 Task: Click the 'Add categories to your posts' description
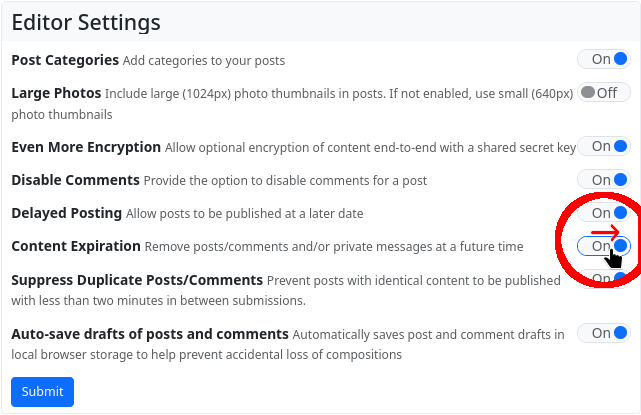[204, 60]
